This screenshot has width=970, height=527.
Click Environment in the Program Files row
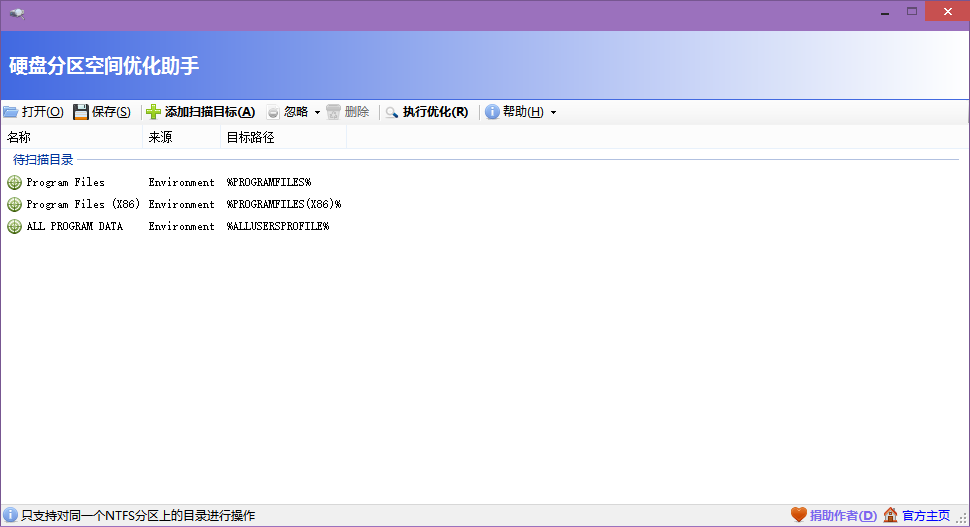coord(181,182)
